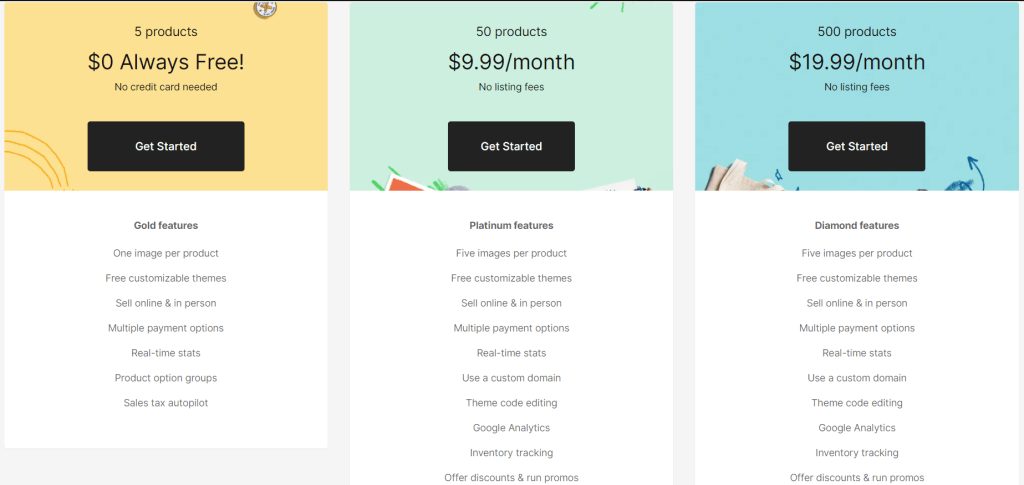Click the green dash doodle atop the green card
Viewport: 1024px width, 485px height.
(x=605, y=6)
